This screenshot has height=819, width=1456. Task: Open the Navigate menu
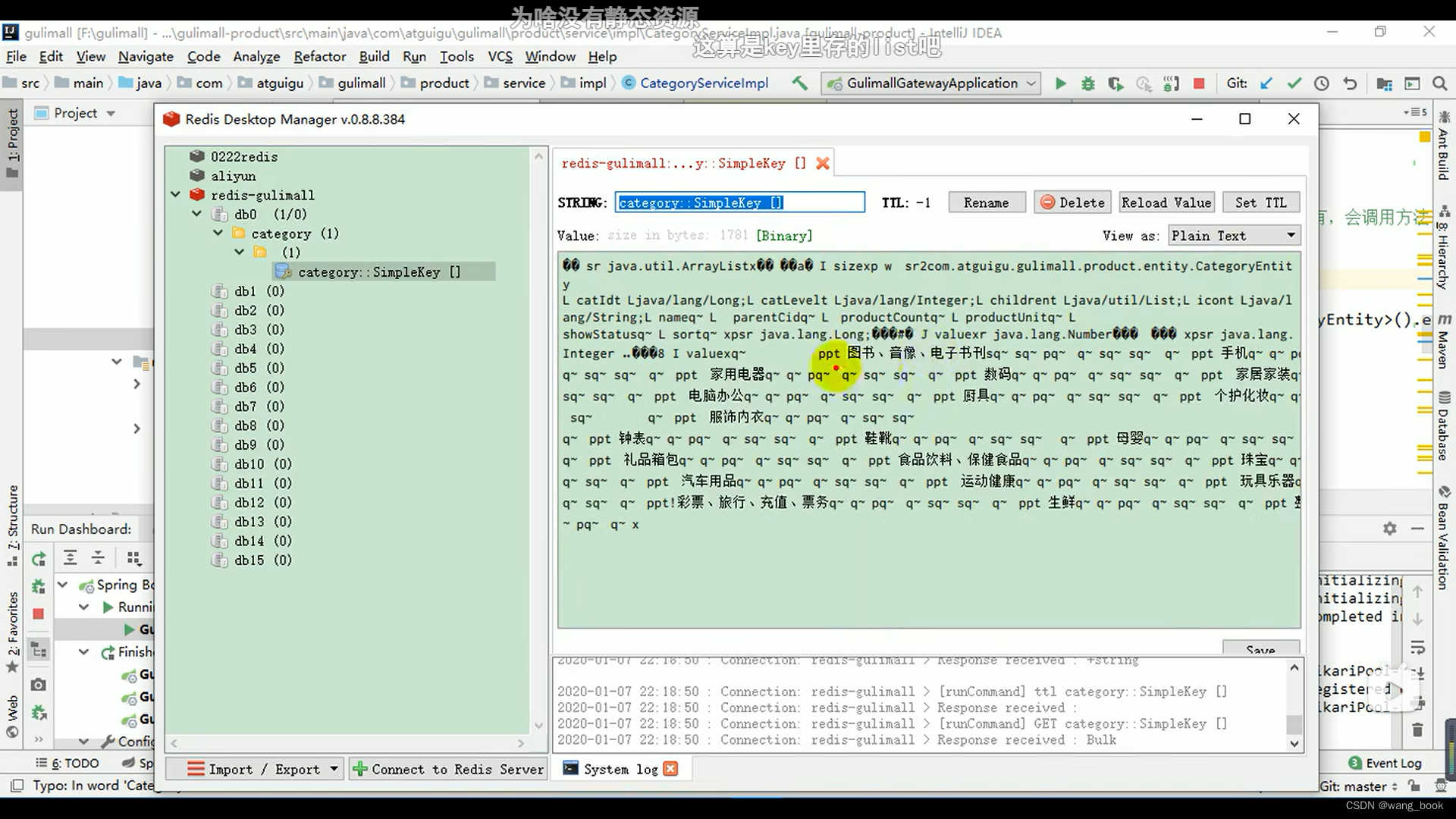[x=146, y=56]
